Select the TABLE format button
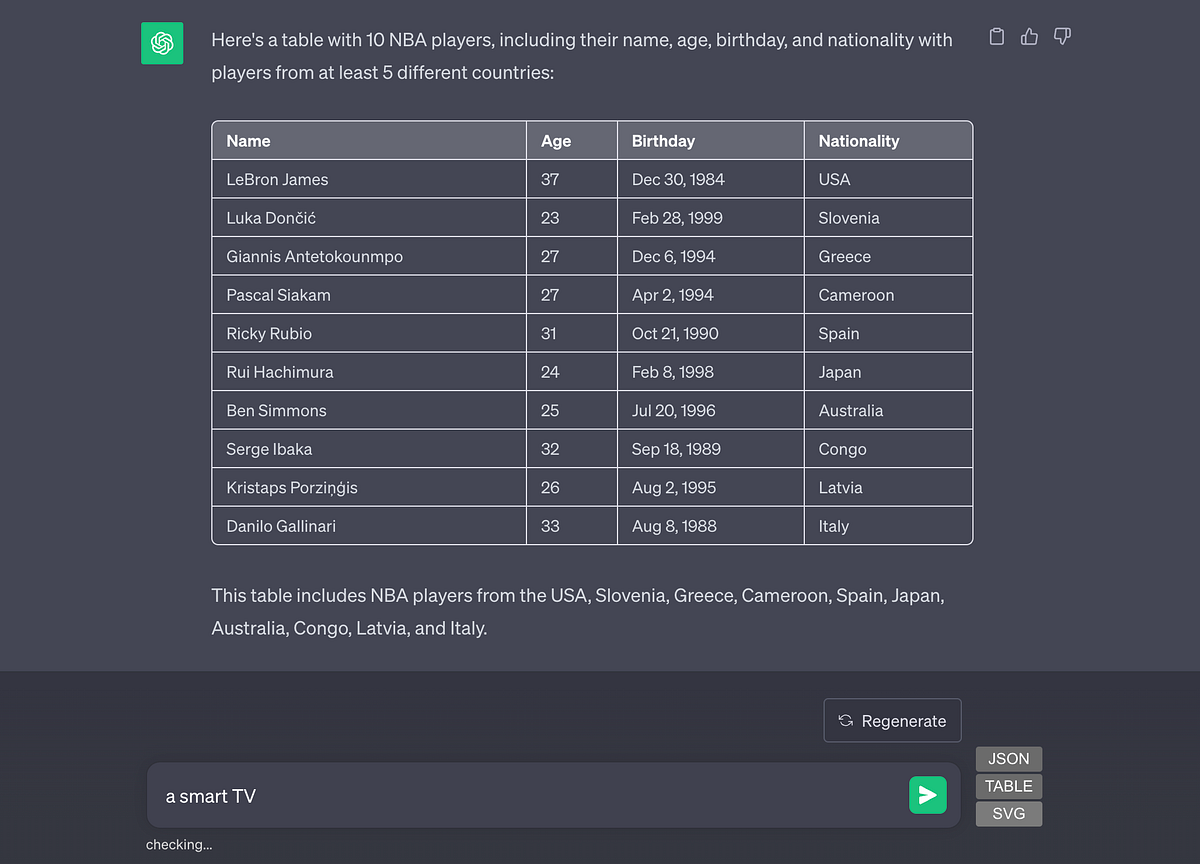 point(1008,786)
